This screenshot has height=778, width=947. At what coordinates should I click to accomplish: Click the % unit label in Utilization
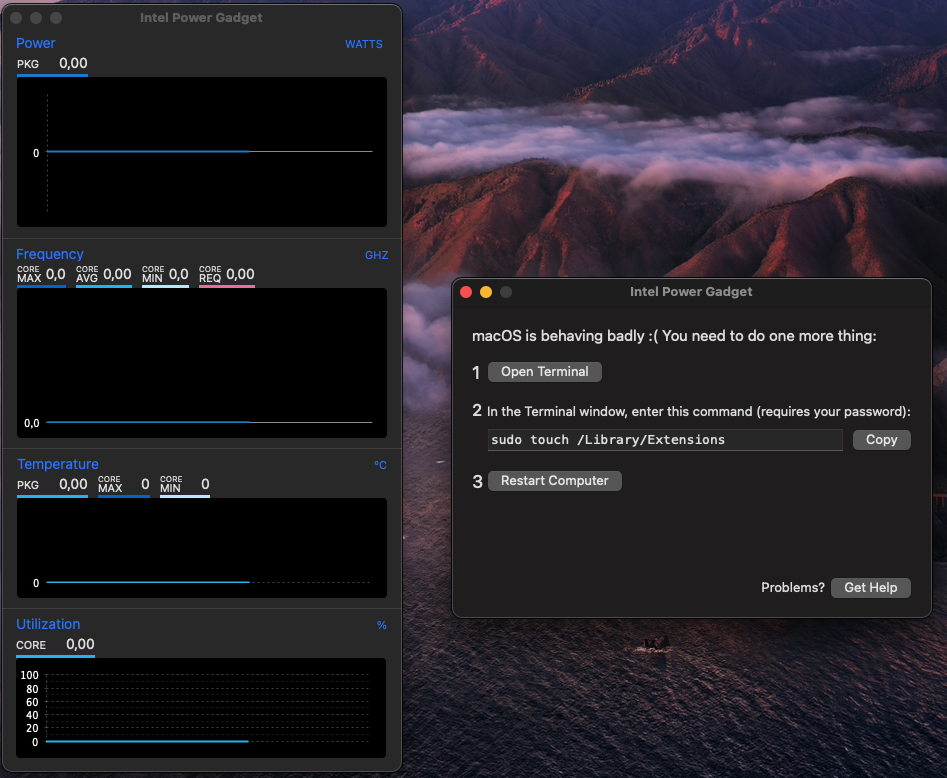pos(382,625)
